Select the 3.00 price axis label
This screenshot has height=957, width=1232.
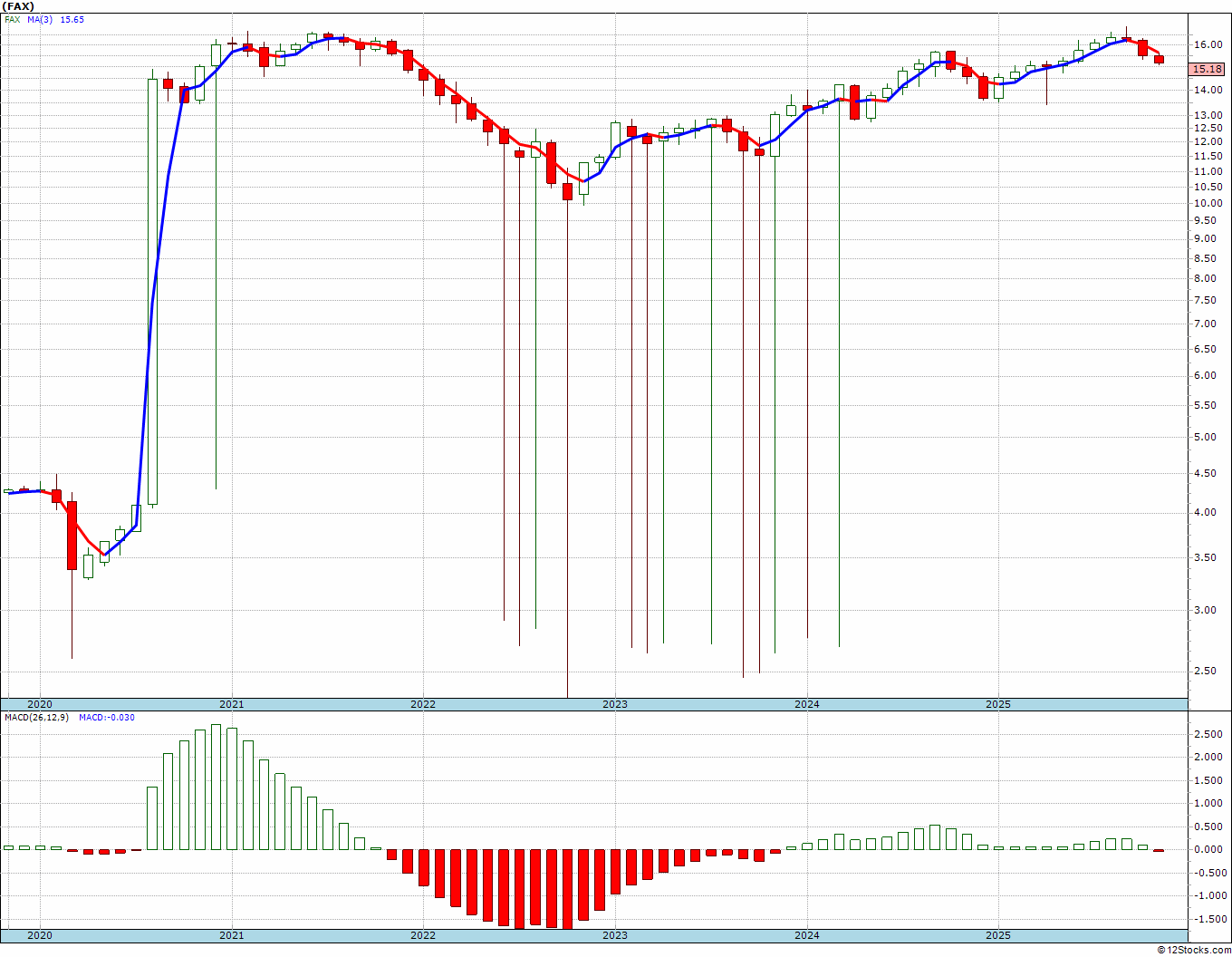[1207, 610]
